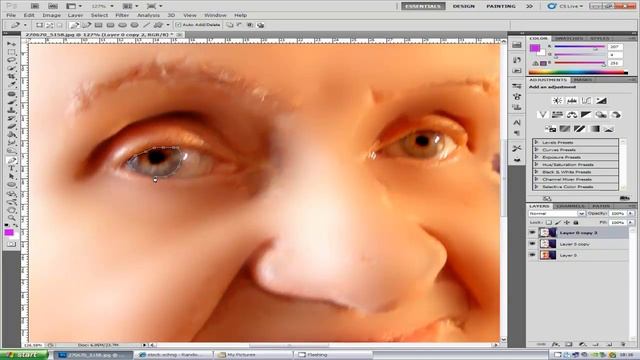Switch to the Design workspace
The image size is (640, 360).
point(464,6)
